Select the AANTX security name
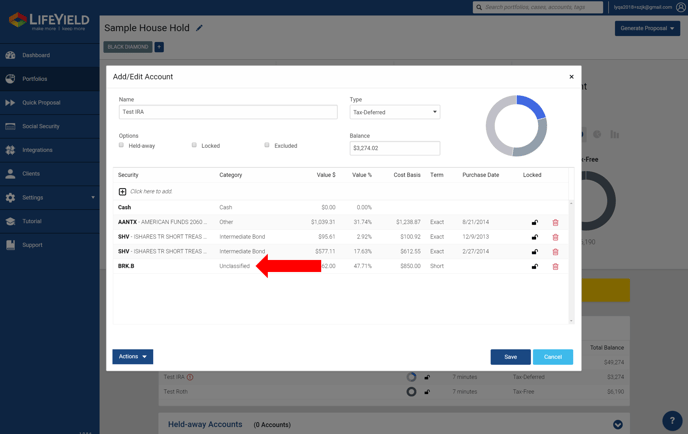Screen dimensions: 688x434 coord(127,222)
